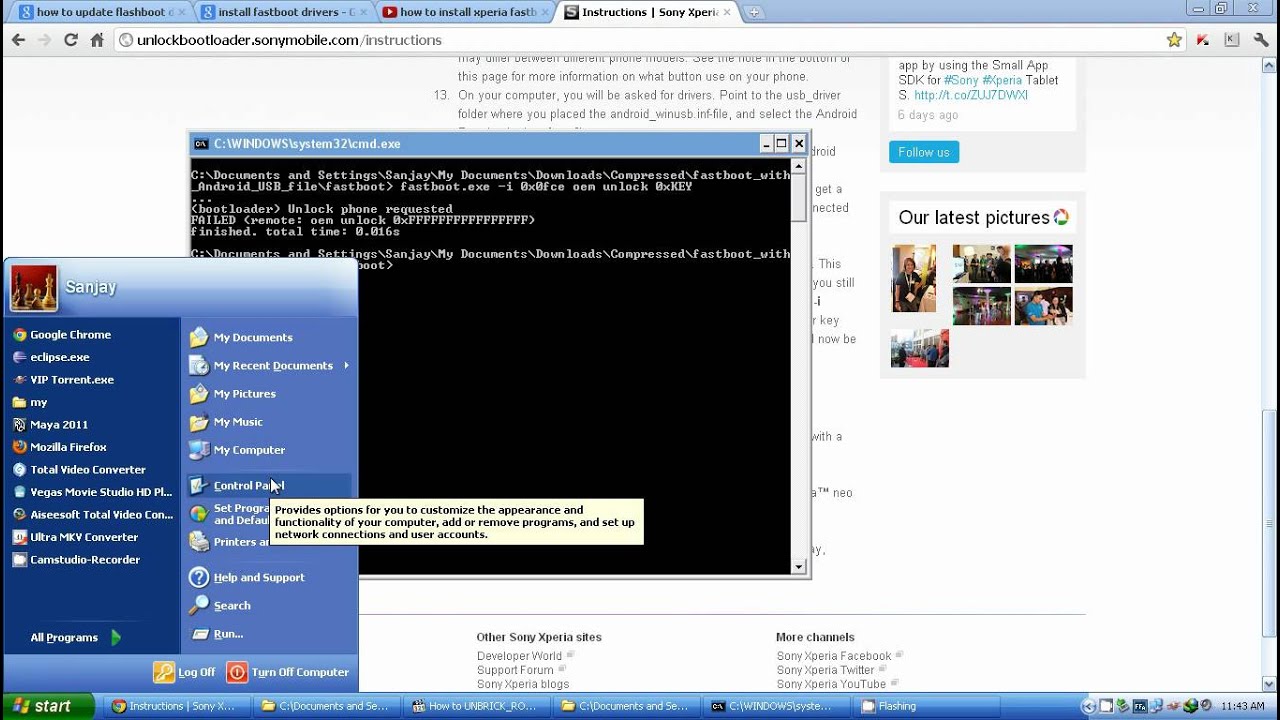Open Sony Xperia Facebook link
Screen dimensions: 1280x720
tap(834, 656)
